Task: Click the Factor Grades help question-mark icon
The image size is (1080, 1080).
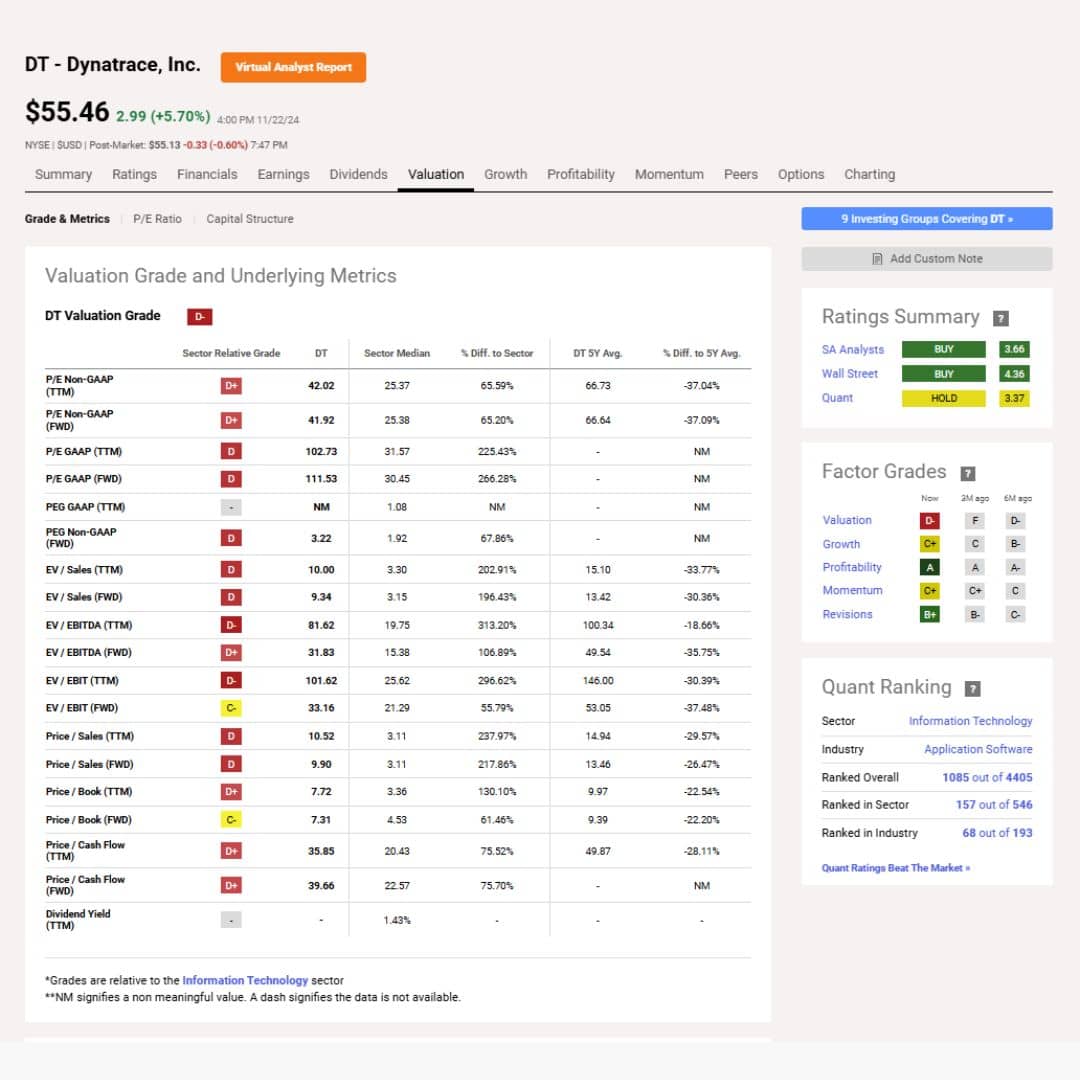Action: (968, 473)
